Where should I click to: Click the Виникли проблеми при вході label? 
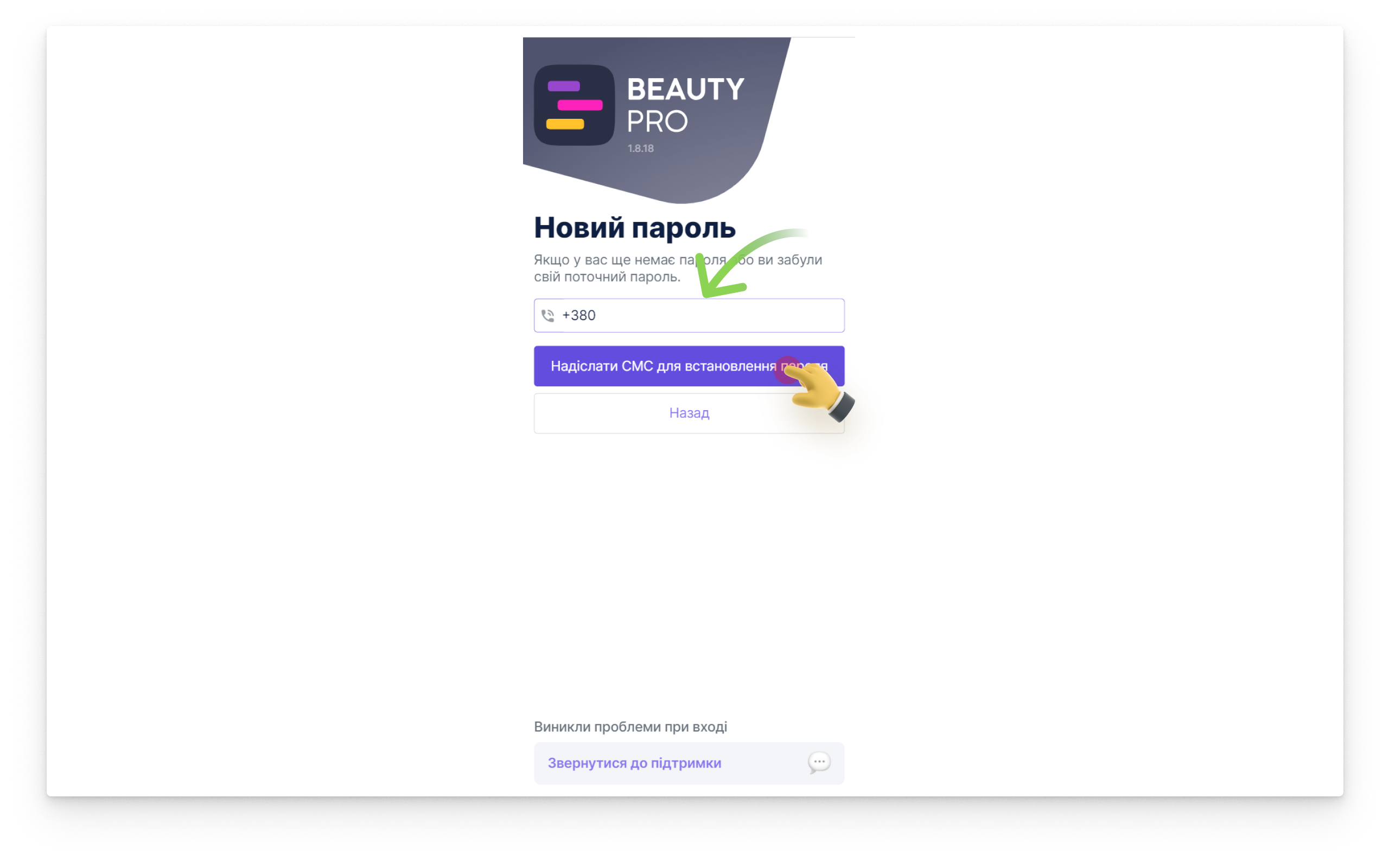630,727
